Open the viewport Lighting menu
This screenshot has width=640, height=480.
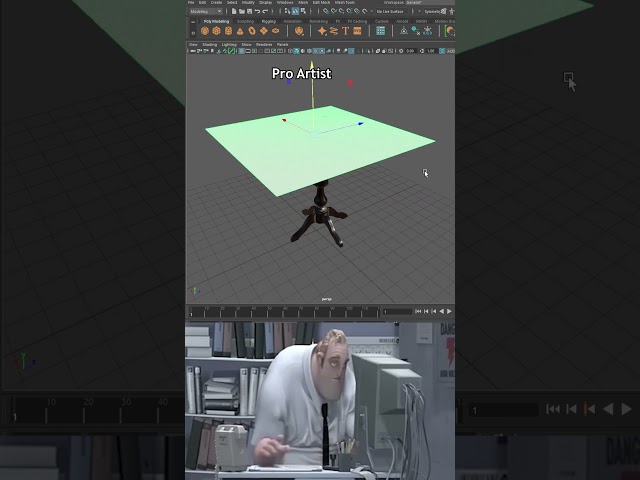229,44
